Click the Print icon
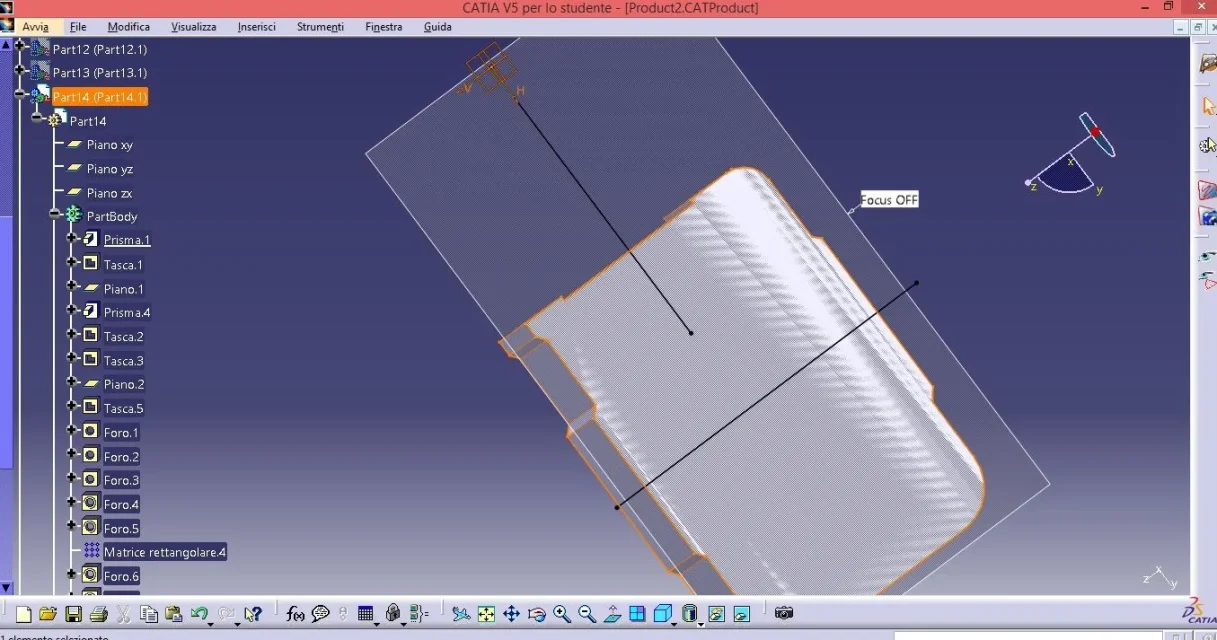Viewport: 1217px width, 640px height. [98, 614]
